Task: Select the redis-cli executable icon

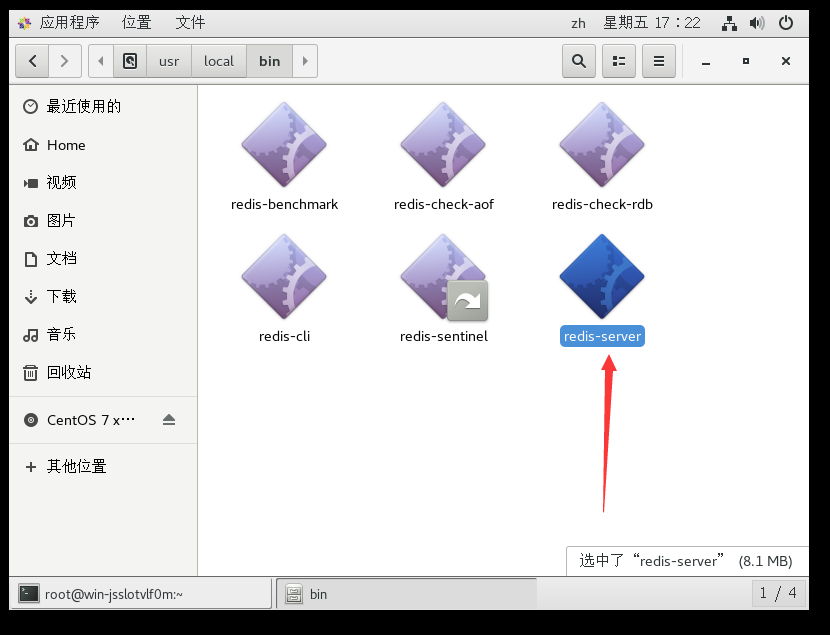Action: (284, 277)
